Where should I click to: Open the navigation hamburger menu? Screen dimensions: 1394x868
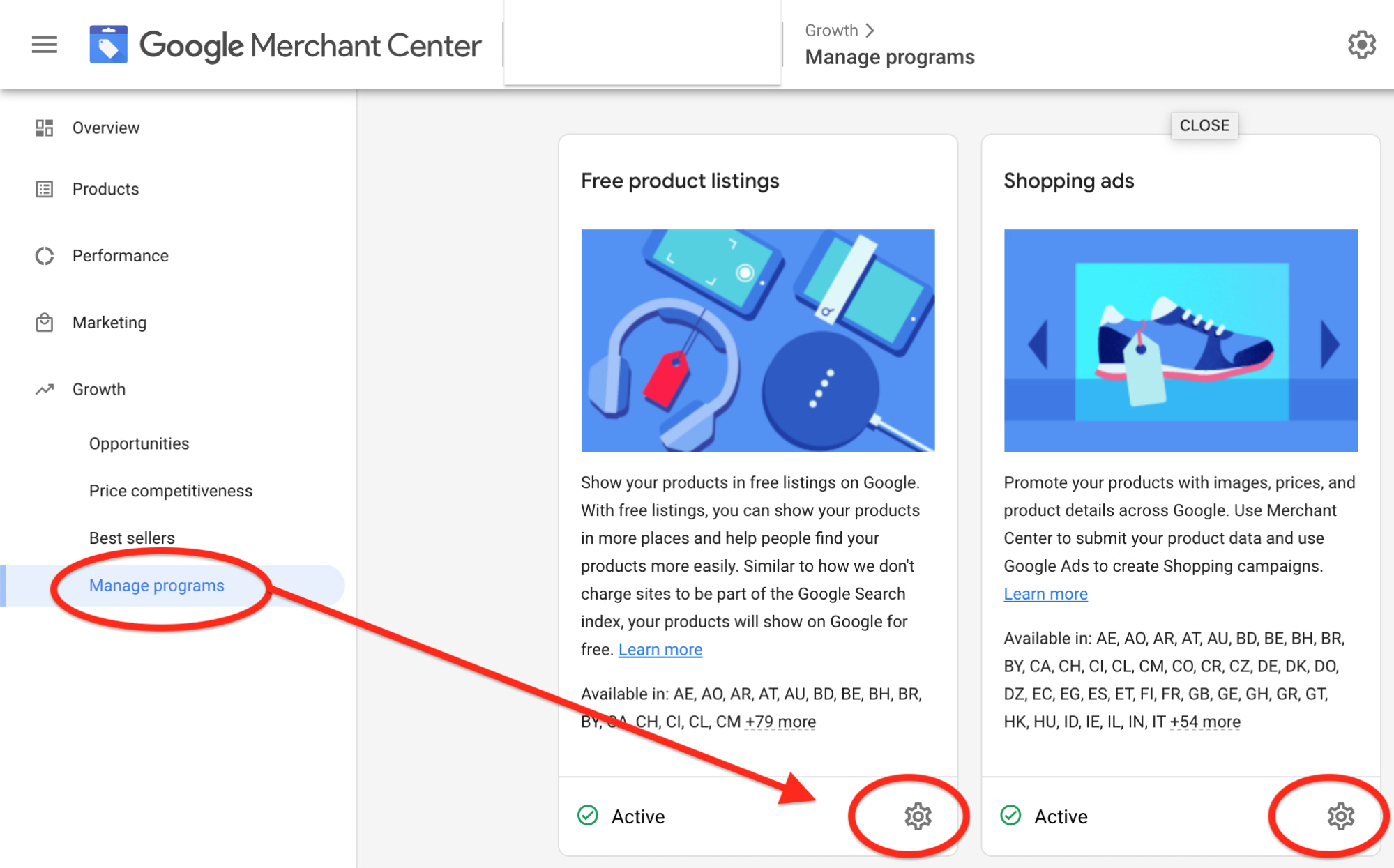click(x=43, y=44)
